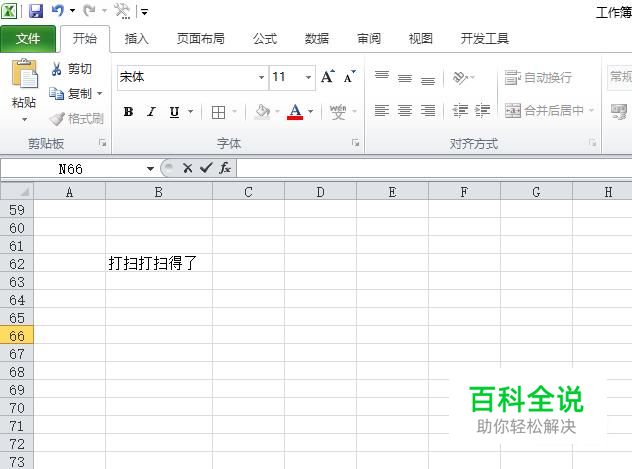632x469 pixels.
Task: Open the font name 宋体 dropdown
Action: (261, 77)
